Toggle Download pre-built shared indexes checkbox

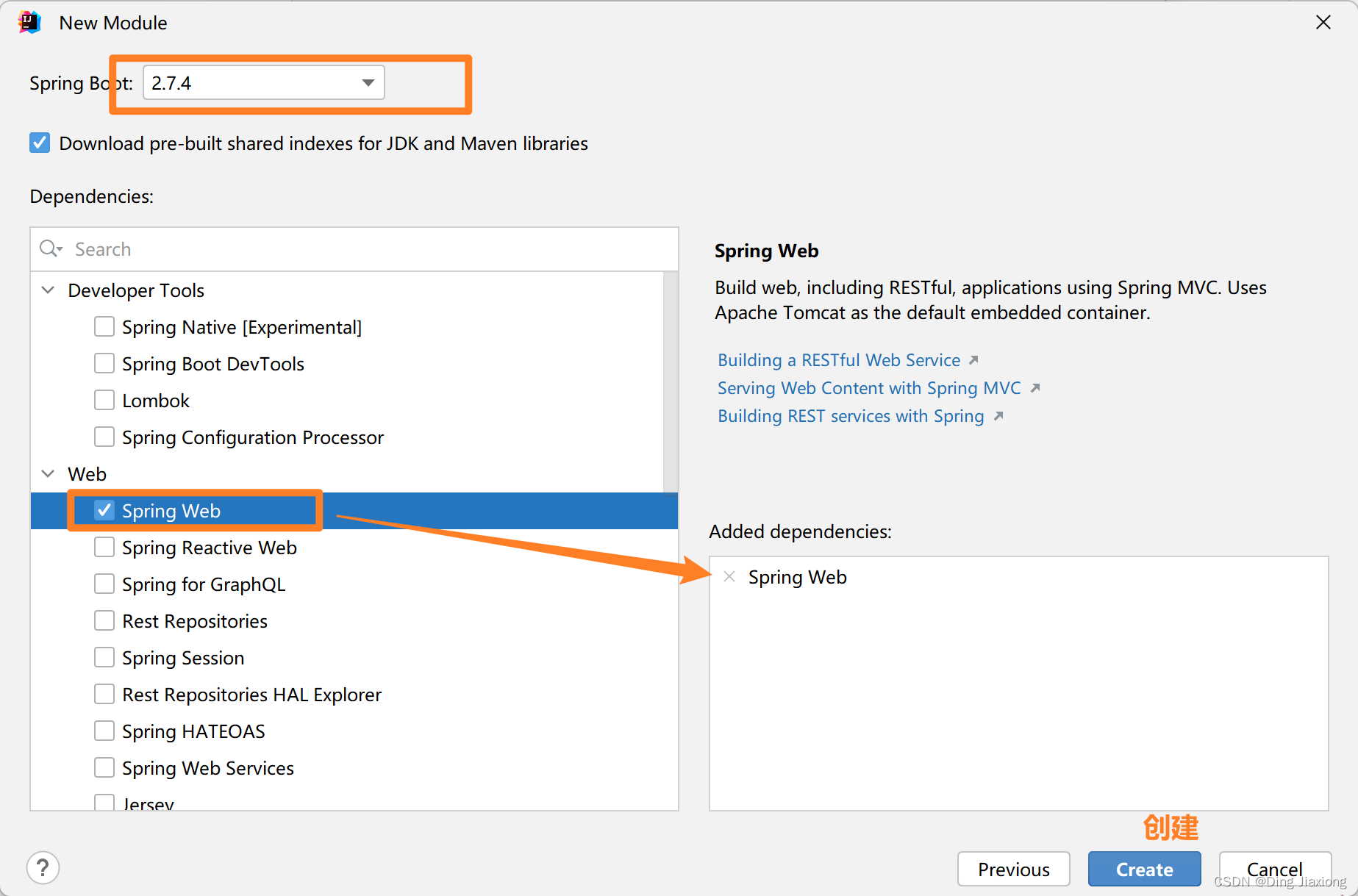point(40,143)
